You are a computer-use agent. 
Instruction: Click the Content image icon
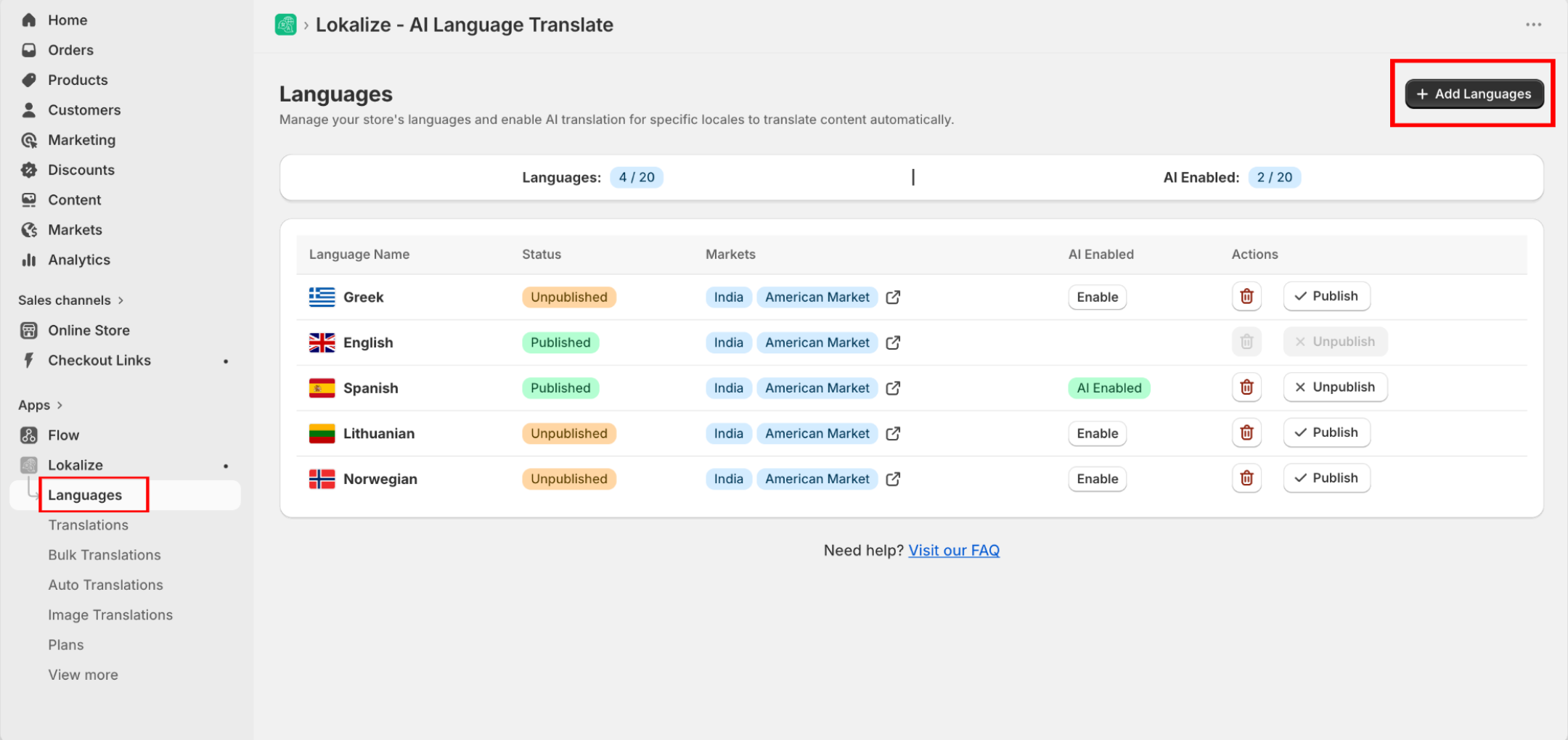29,200
